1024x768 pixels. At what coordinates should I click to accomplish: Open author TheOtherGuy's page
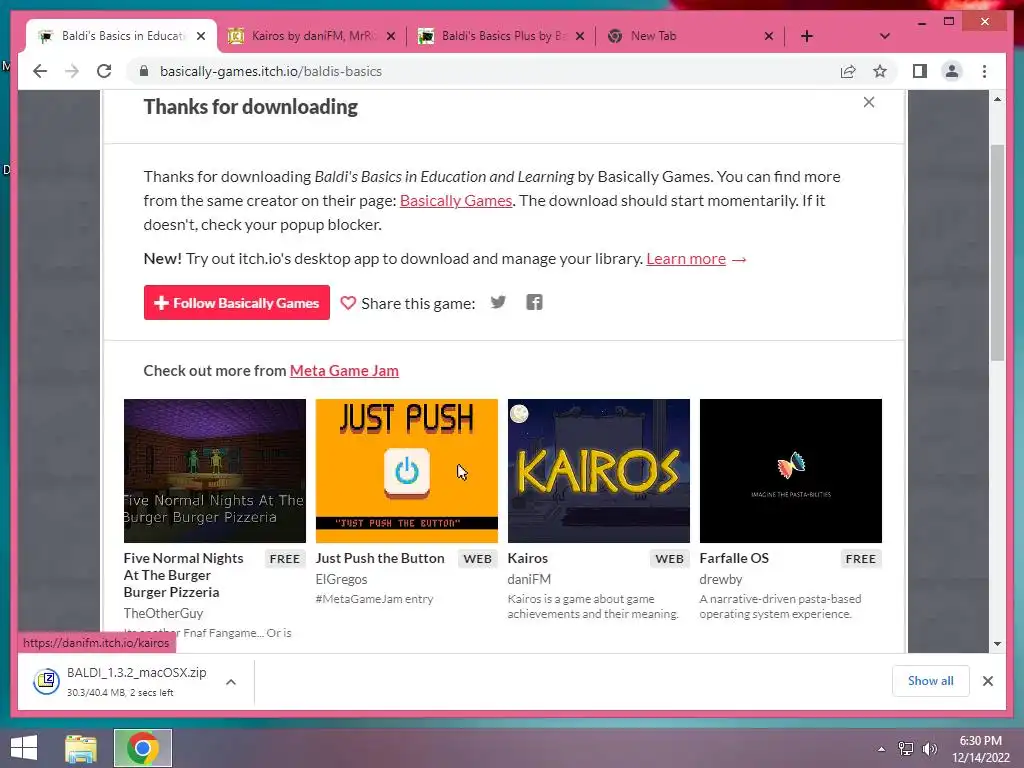[x=163, y=613]
